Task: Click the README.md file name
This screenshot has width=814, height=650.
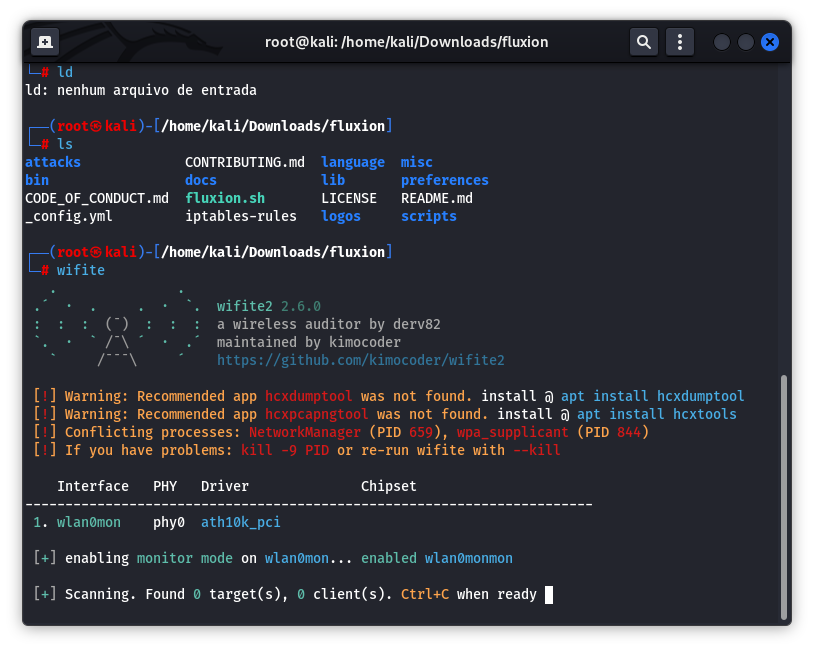Action: click(436, 198)
